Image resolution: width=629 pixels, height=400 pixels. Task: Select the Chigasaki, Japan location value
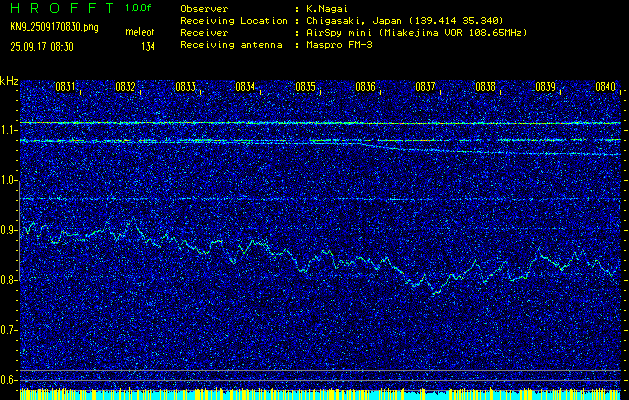pos(404,20)
